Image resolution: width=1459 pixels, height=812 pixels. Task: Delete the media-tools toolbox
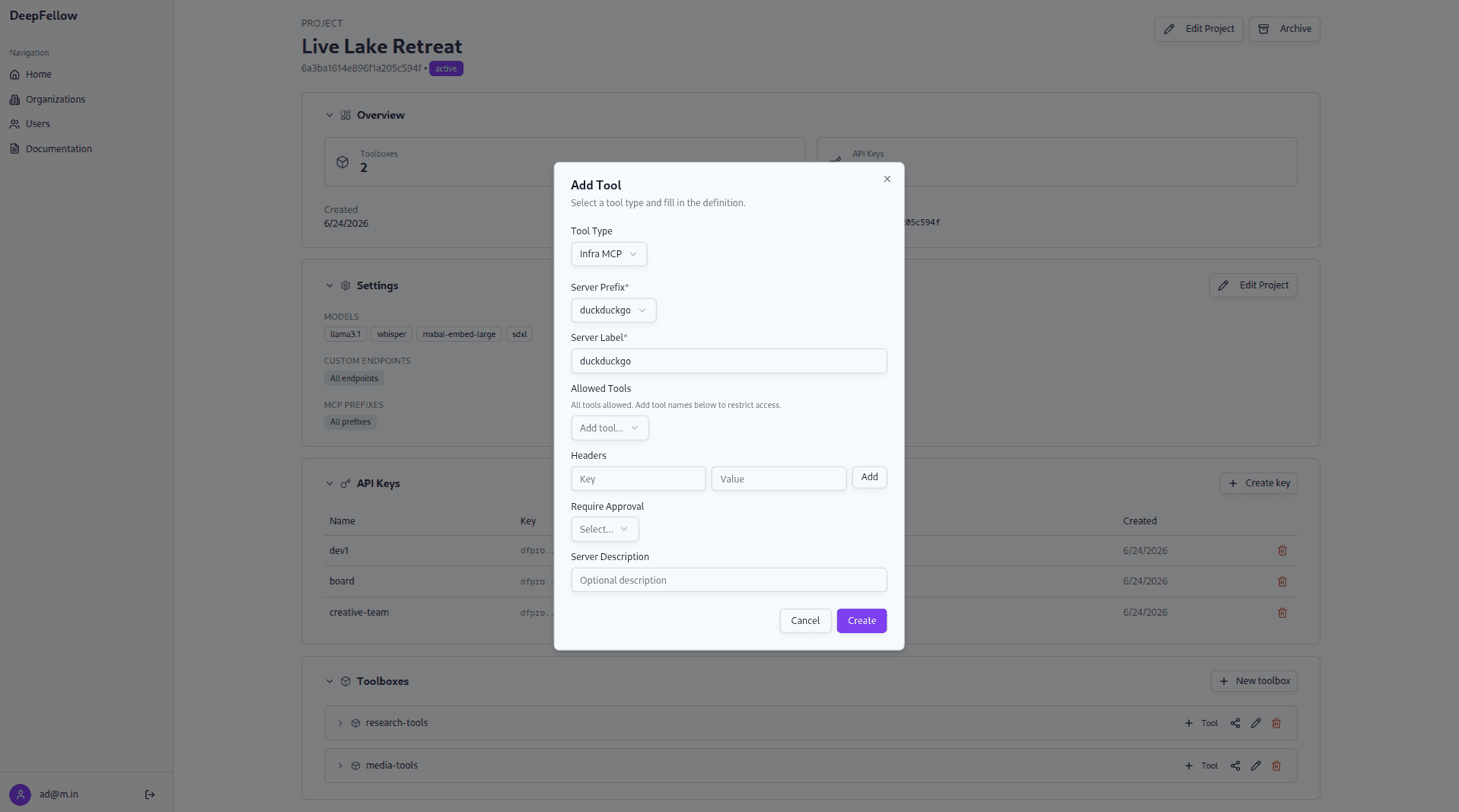tap(1276, 766)
